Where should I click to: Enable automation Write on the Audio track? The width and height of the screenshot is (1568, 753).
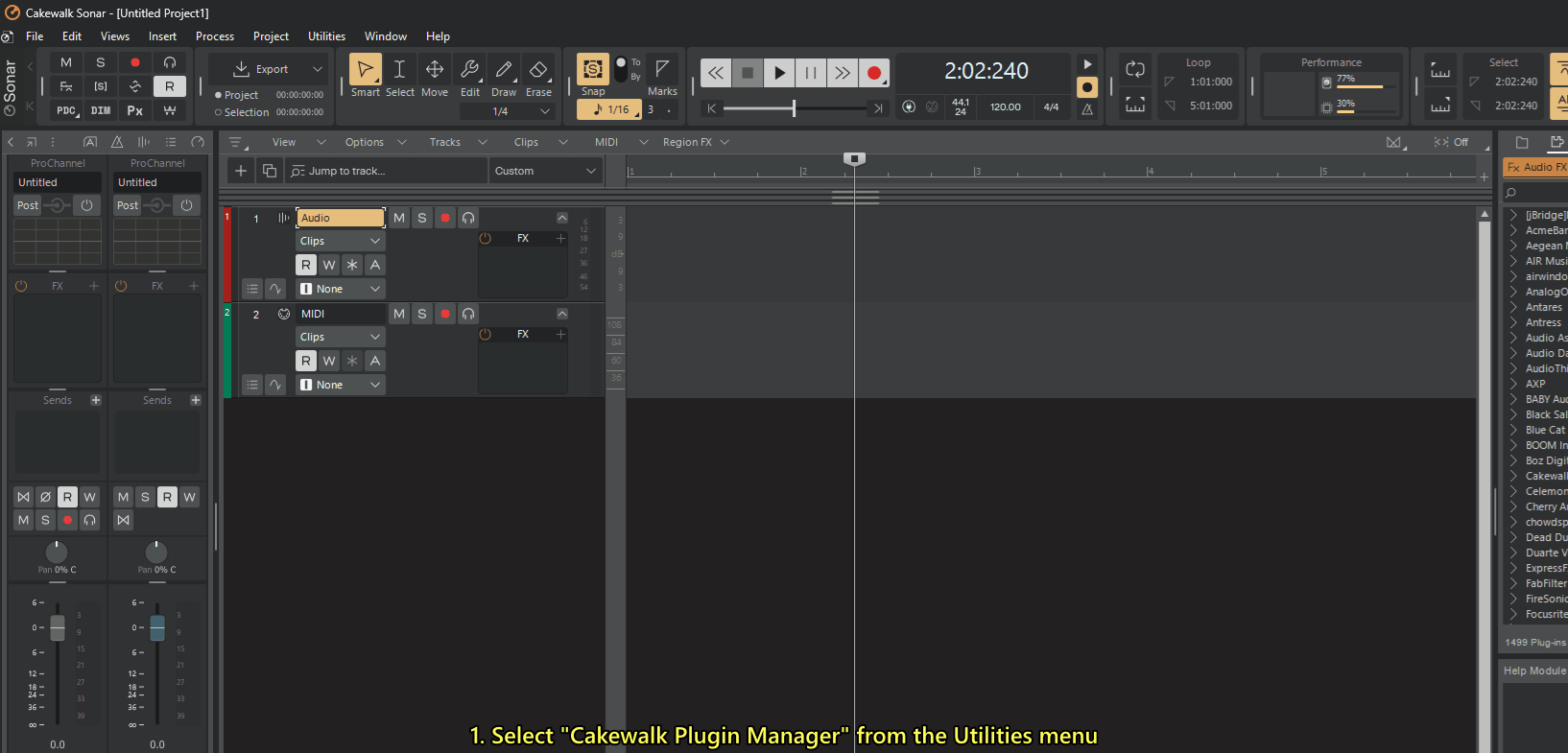[x=329, y=265]
